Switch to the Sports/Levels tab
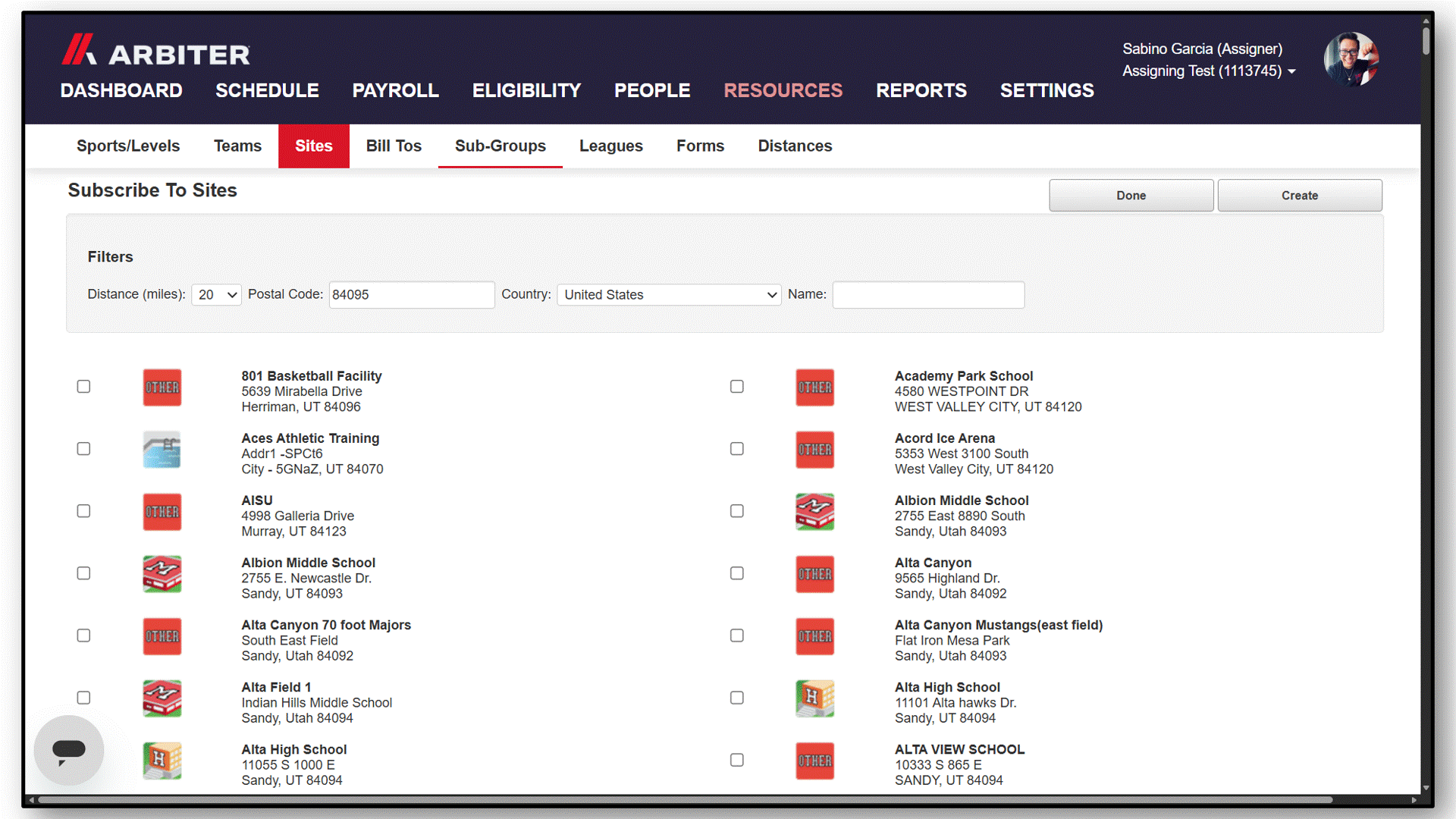This screenshot has width=1456, height=819. point(128,146)
